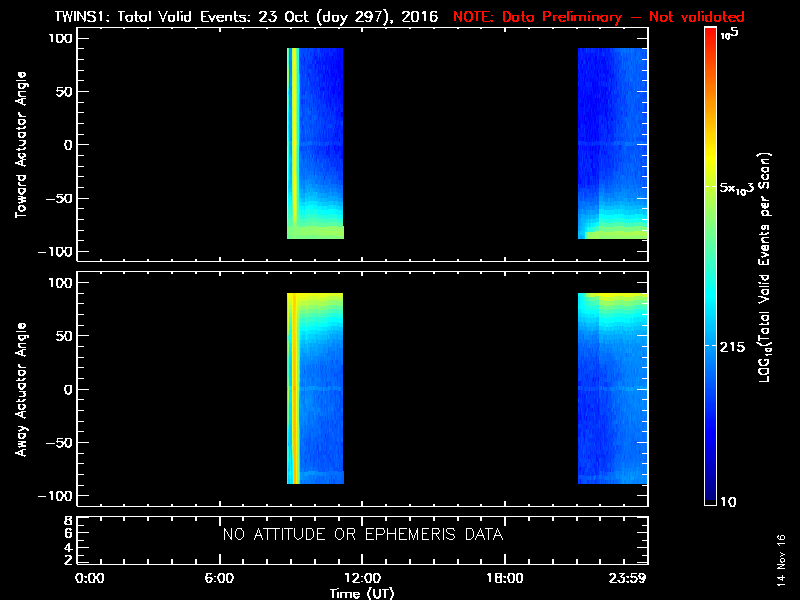Click the "0" tick label on Toward panel
Viewport: 800px width, 600px height.
click(68, 145)
